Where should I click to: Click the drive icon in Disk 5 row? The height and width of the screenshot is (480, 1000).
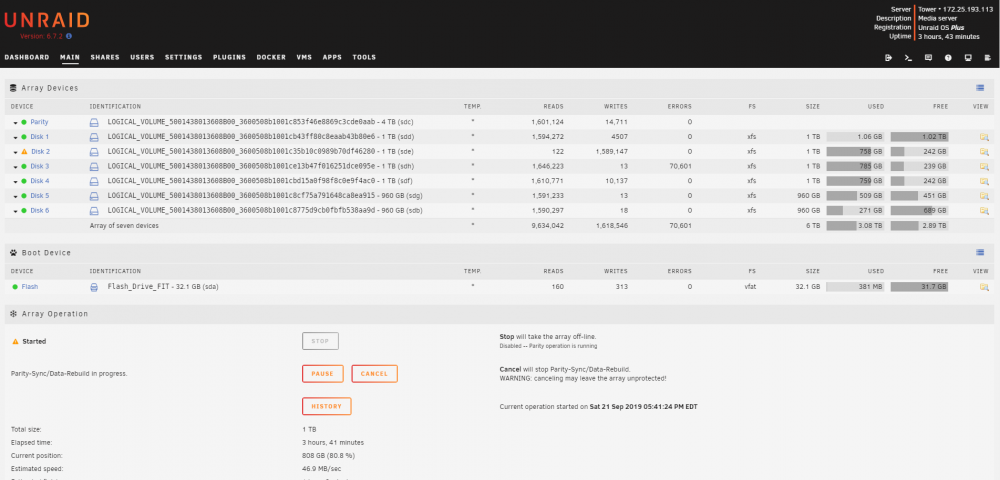[x=94, y=196]
